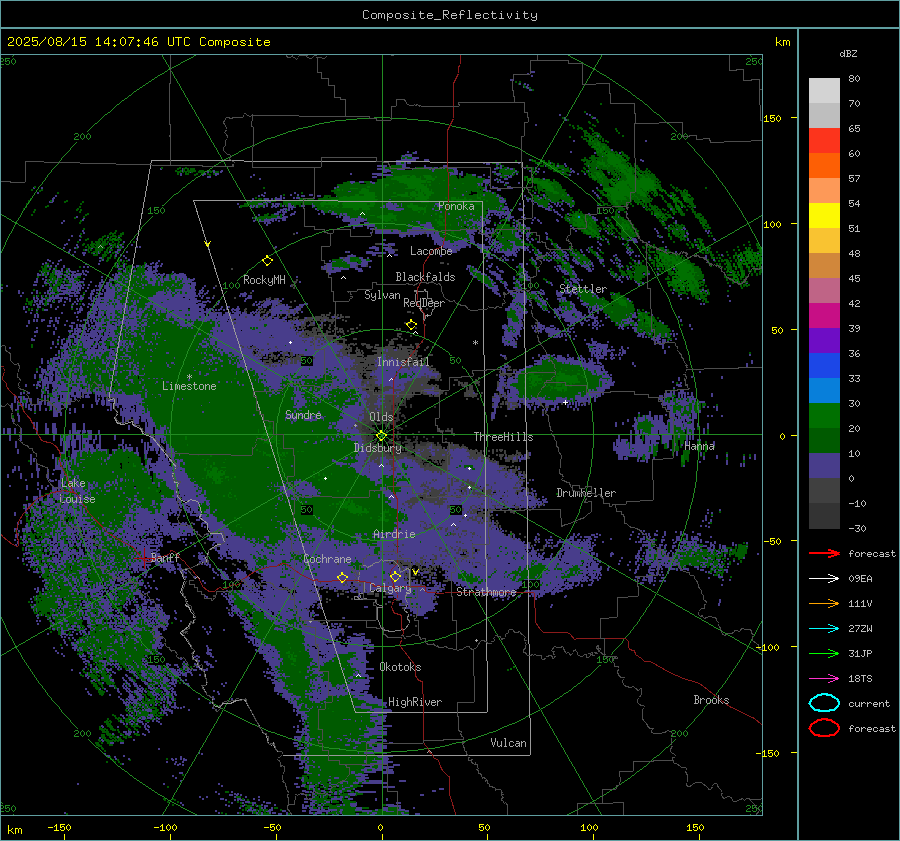The width and height of the screenshot is (900, 841).
Task: Click the 27ZW legend label
Action: coord(860,629)
